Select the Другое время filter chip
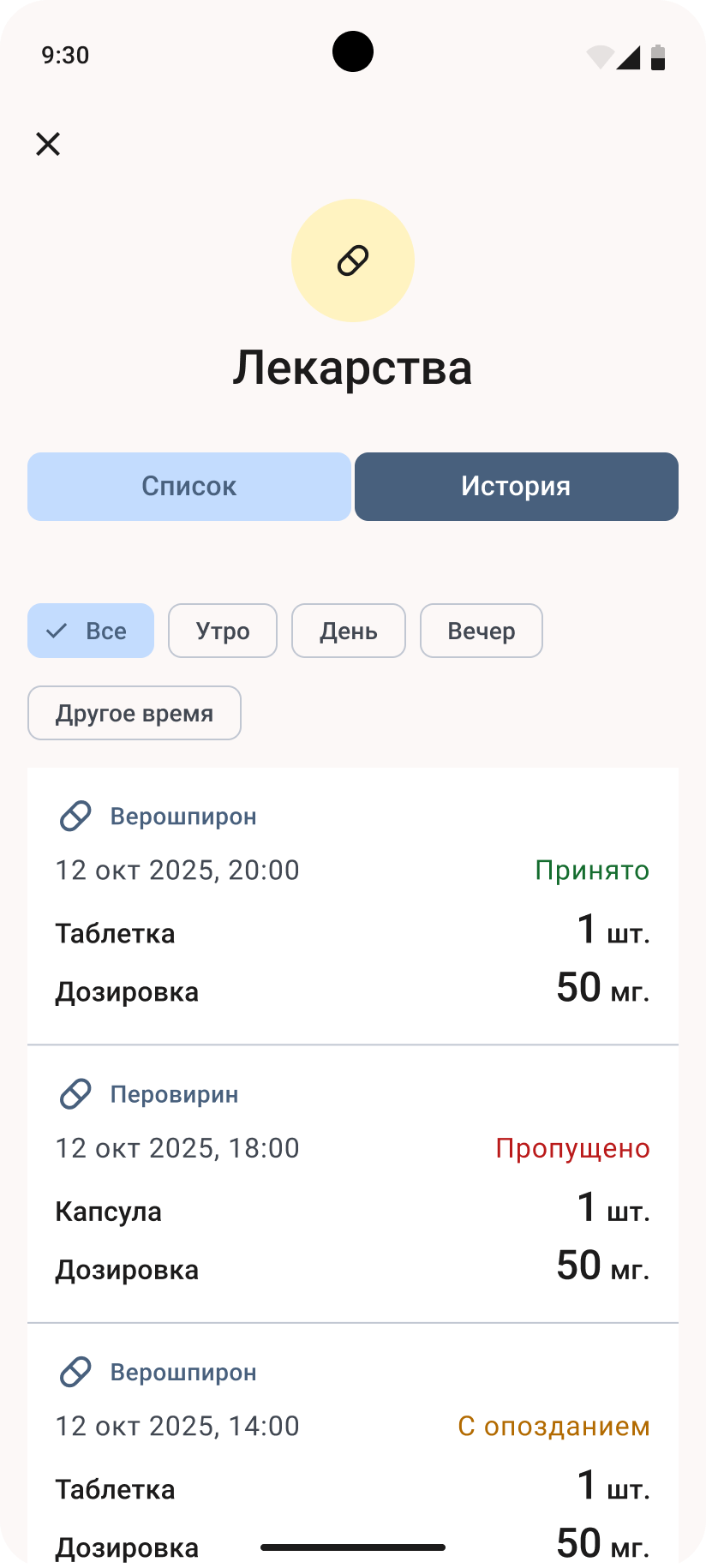The height and width of the screenshot is (1568, 706). 135,713
